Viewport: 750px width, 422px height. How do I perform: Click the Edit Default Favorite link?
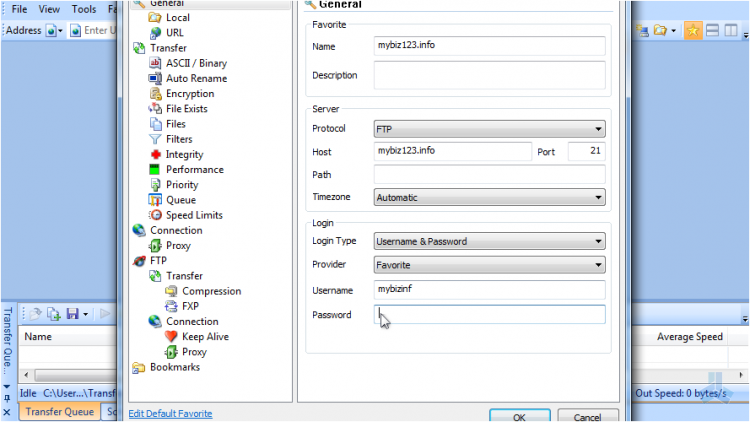click(x=170, y=414)
